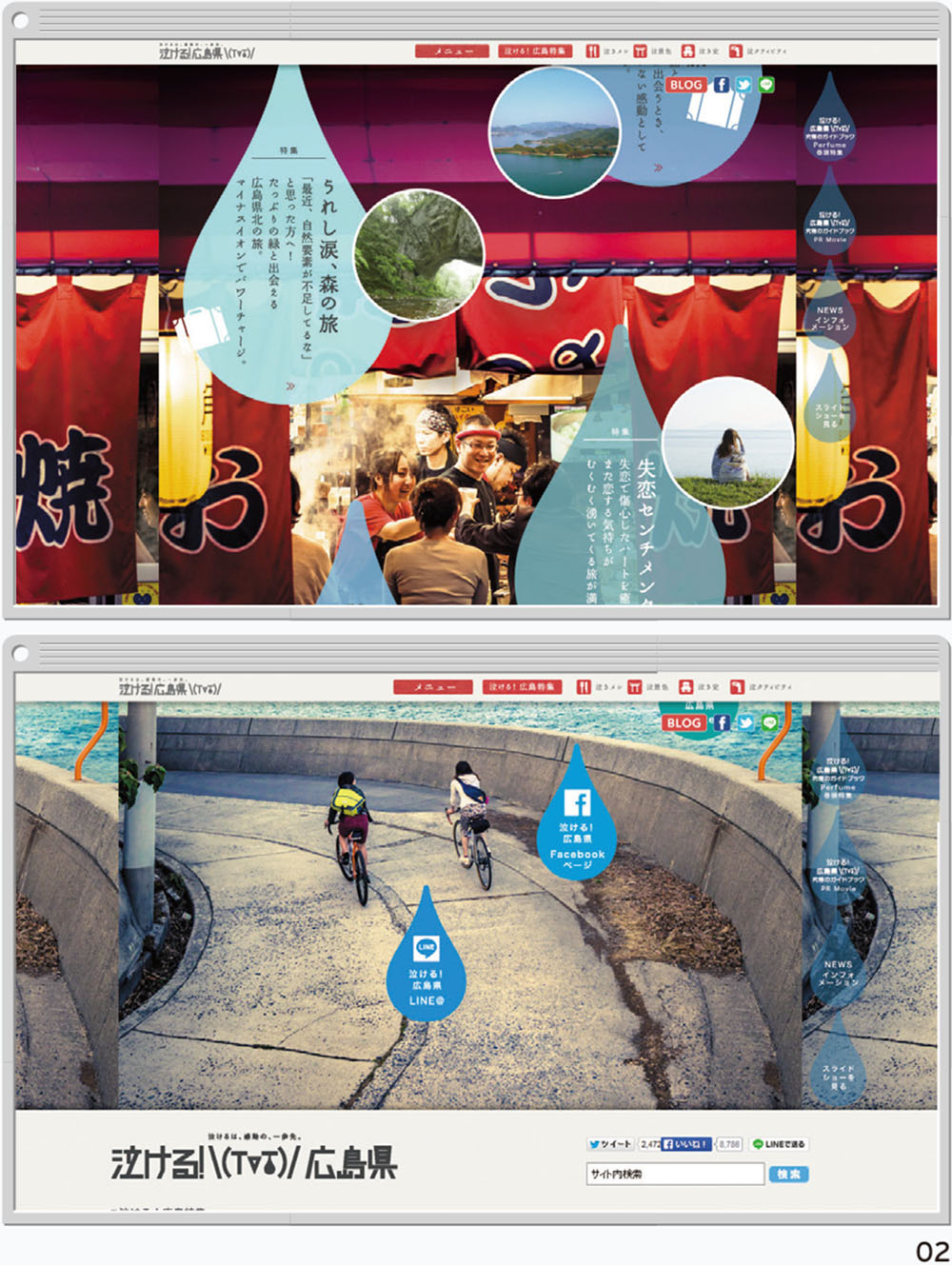Open the fork-and-knife food icon in top screenshot
The height and width of the screenshot is (1265, 952).
pyautogui.click(x=592, y=51)
